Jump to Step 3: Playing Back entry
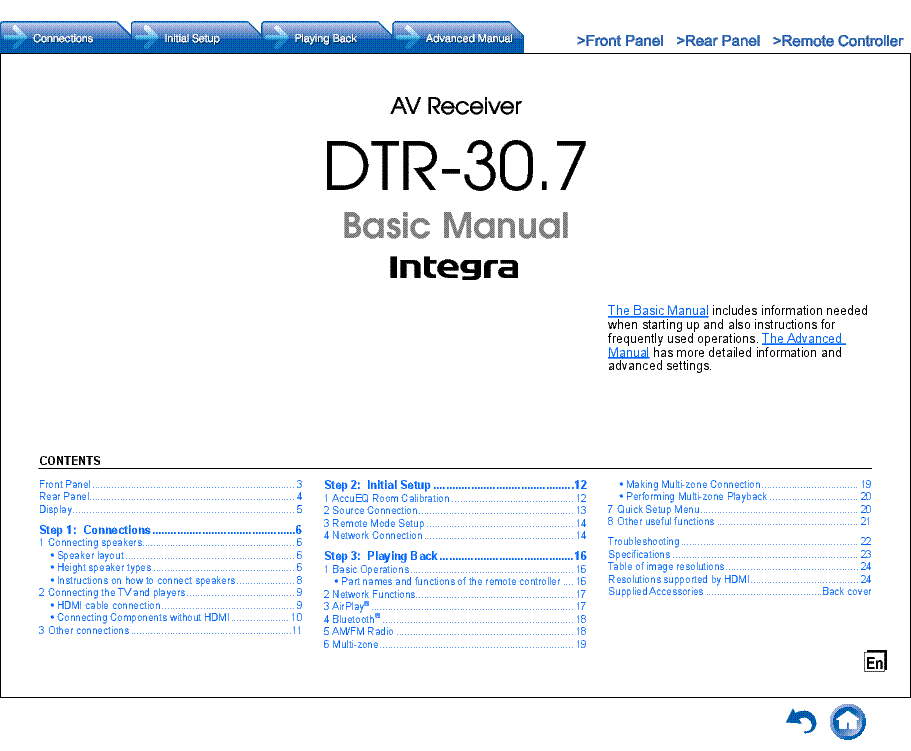The width and height of the screenshot is (911, 751). [381, 556]
